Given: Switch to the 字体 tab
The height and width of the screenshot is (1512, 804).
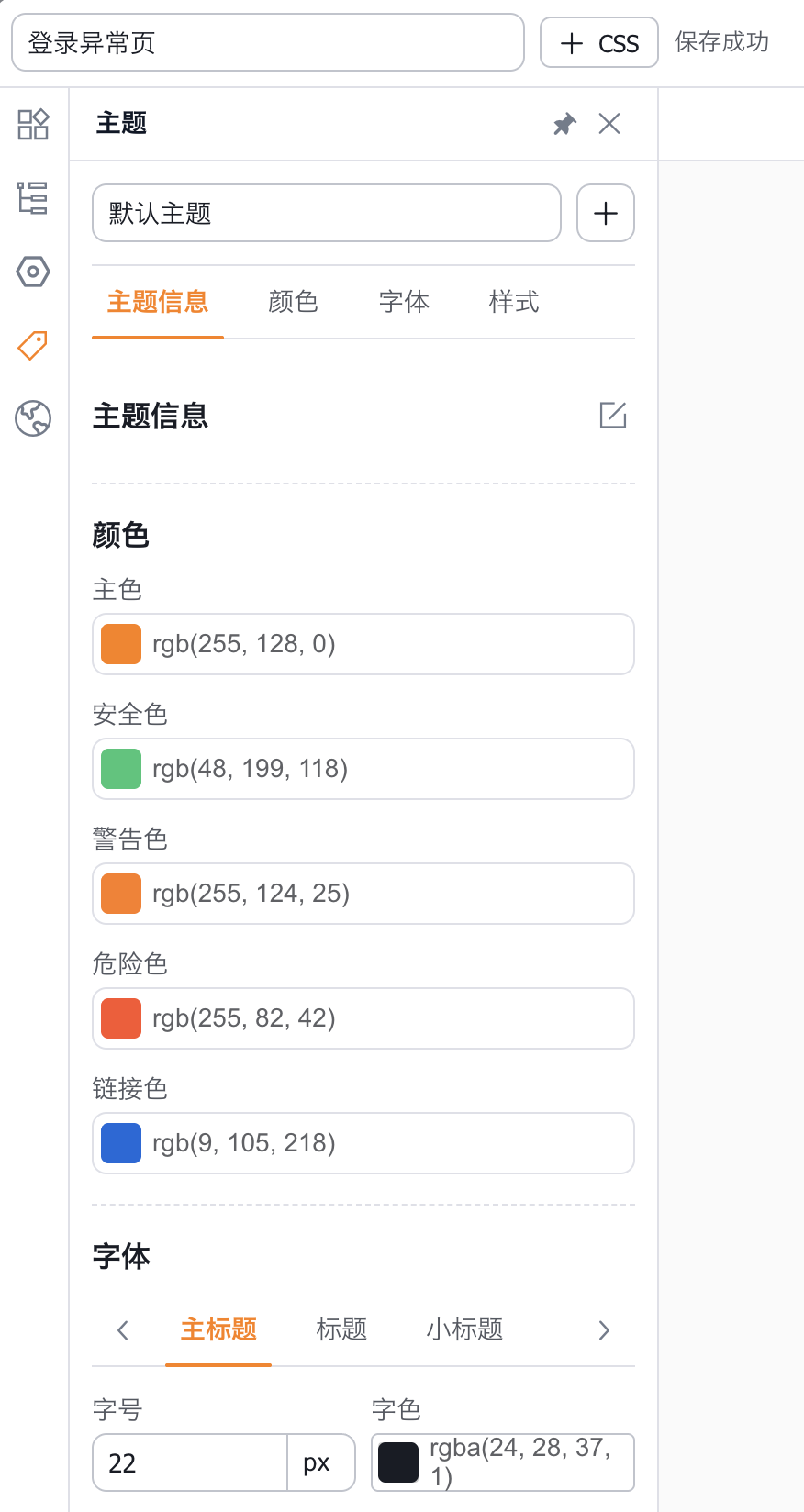Looking at the screenshot, I should 404,302.
